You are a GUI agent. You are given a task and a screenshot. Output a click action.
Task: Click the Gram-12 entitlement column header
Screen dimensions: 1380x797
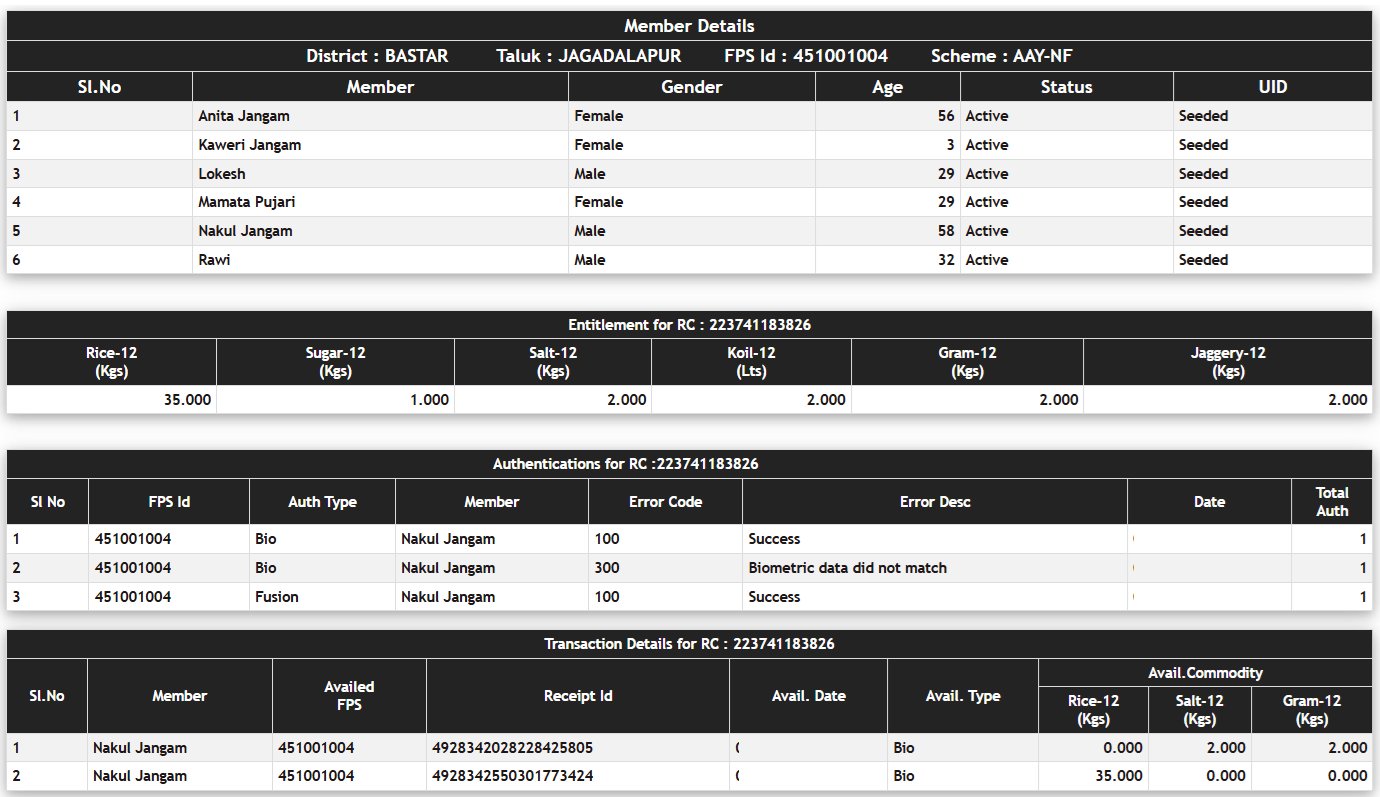tap(967, 362)
